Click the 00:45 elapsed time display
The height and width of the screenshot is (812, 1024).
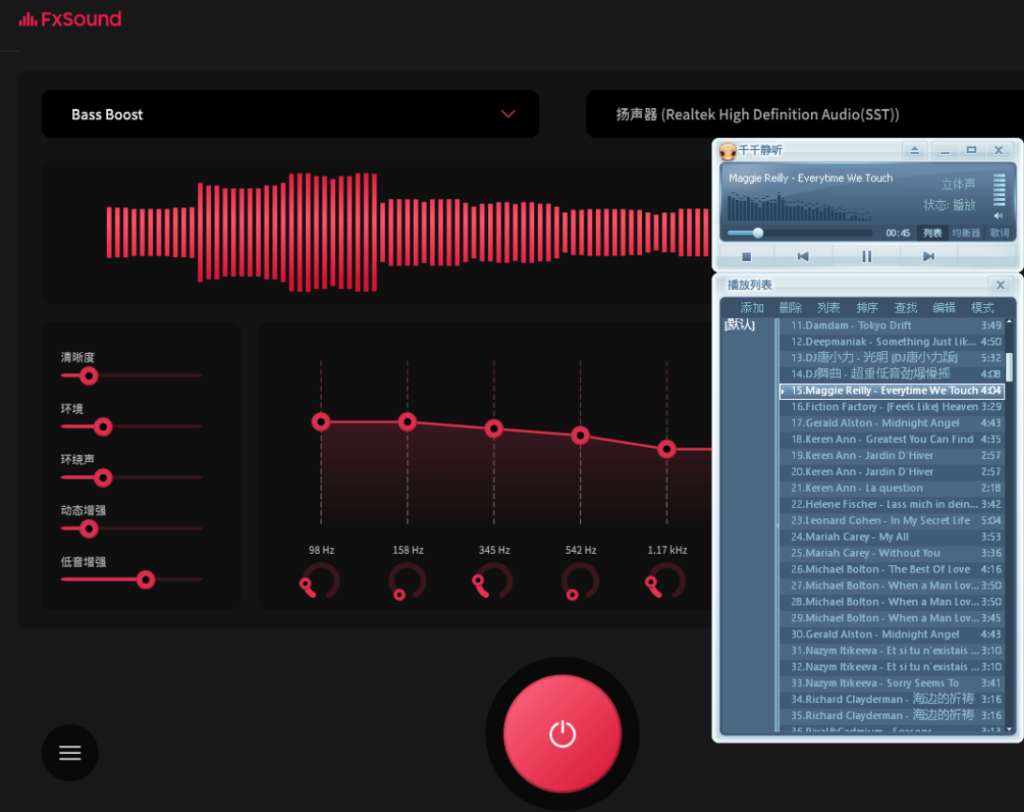point(897,233)
